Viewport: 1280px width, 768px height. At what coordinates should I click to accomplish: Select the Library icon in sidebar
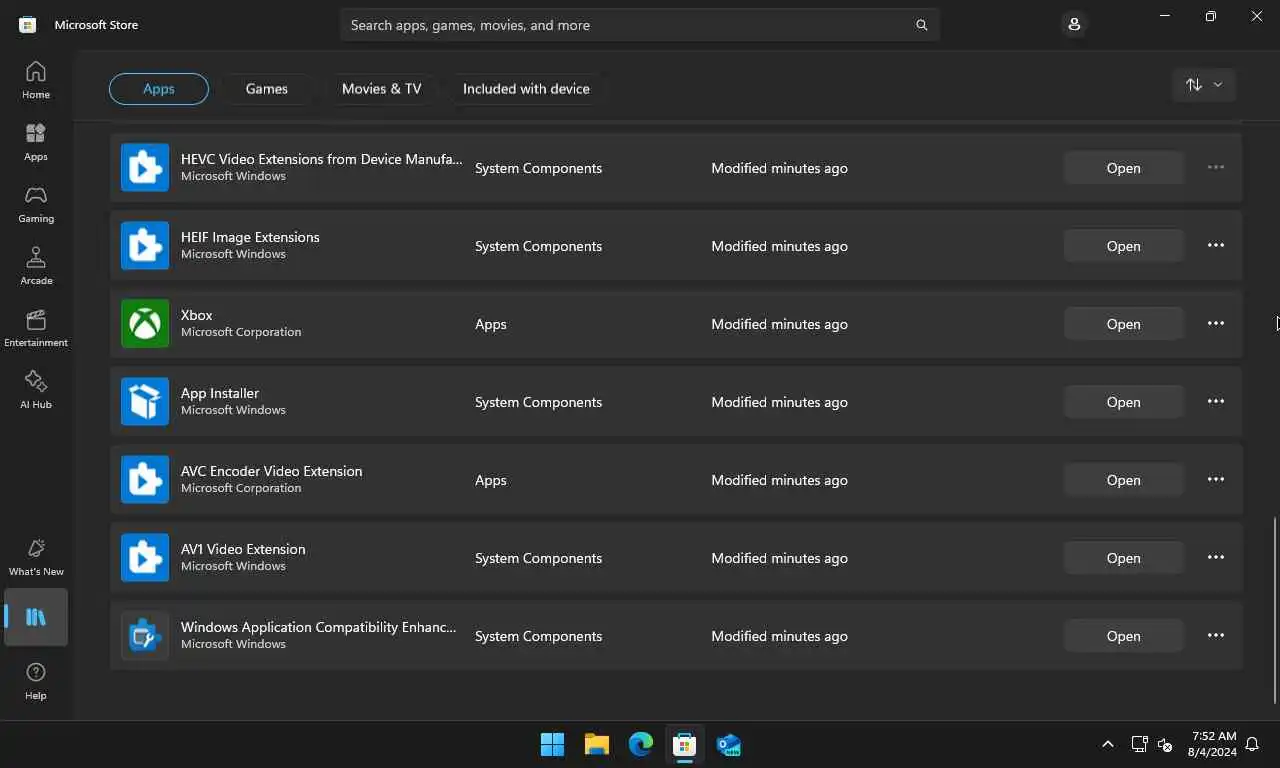[x=36, y=617]
